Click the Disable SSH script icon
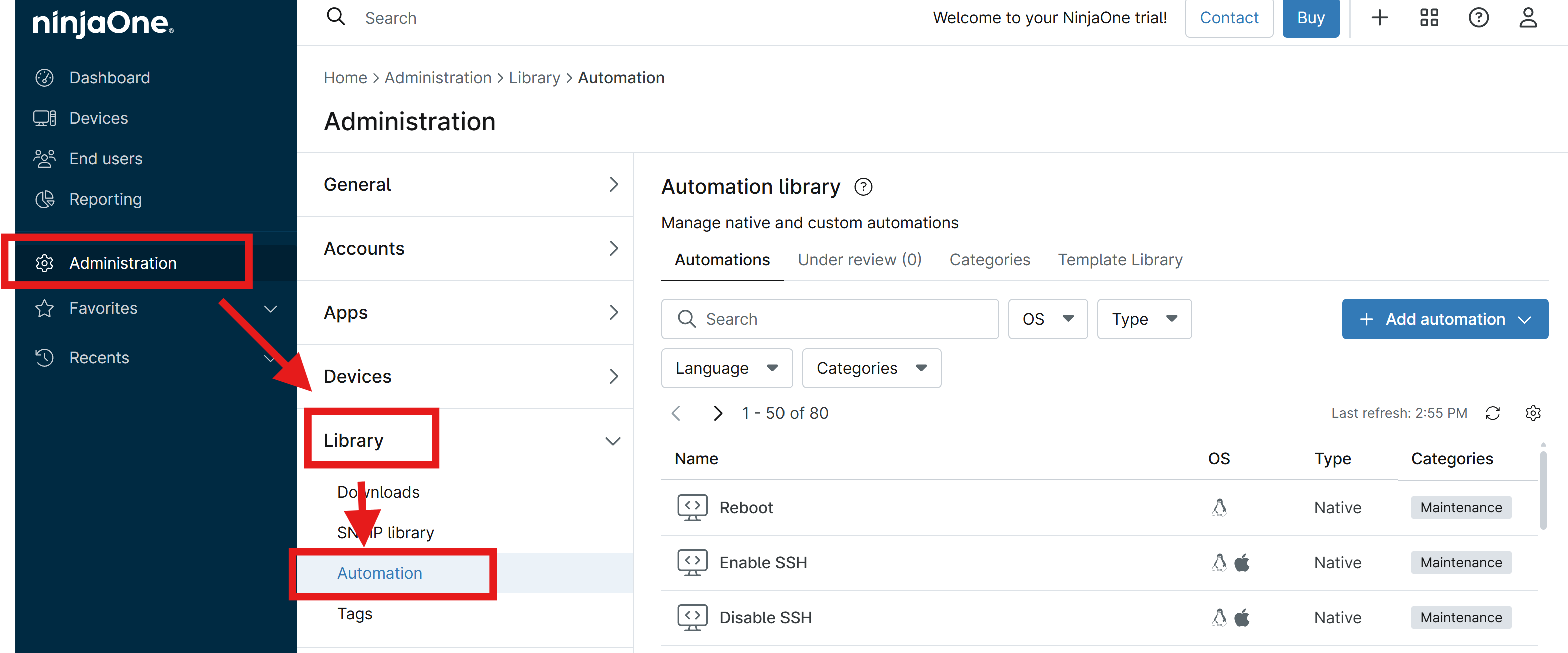The height and width of the screenshot is (653, 1568). pyautogui.click(x=693, y=617)
